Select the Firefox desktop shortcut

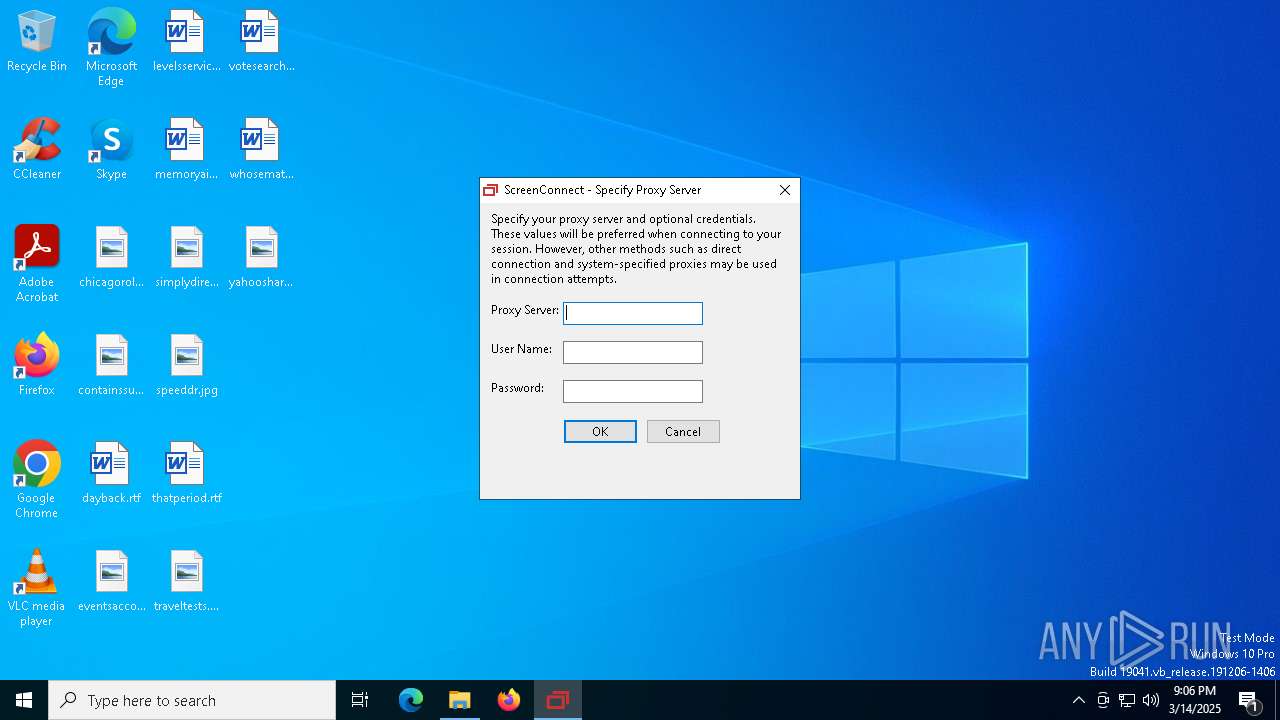click(37, 366)
